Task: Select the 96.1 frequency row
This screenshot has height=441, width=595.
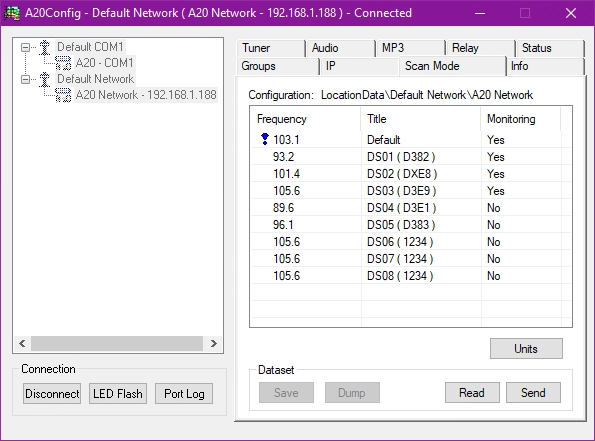Action: tap(411, 225)
